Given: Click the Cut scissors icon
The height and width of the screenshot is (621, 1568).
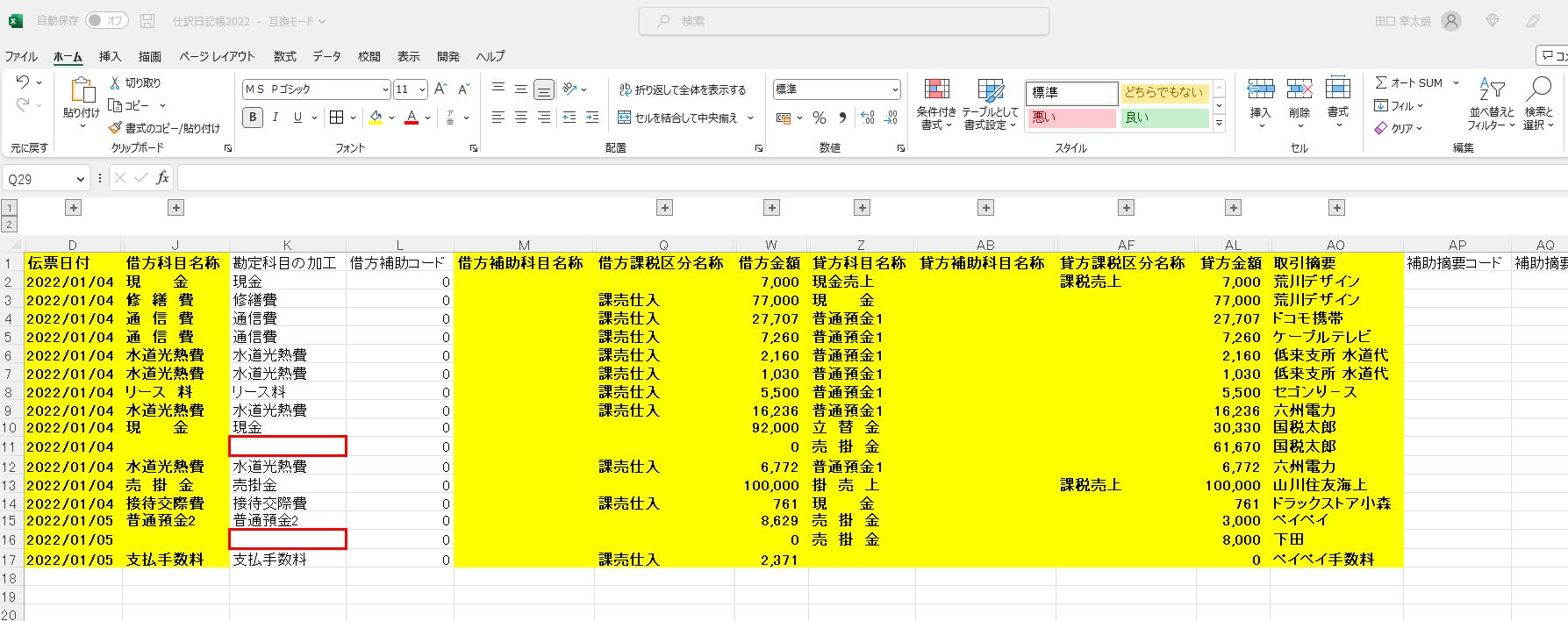Looking at the screenshot, I should click(115, 82).
